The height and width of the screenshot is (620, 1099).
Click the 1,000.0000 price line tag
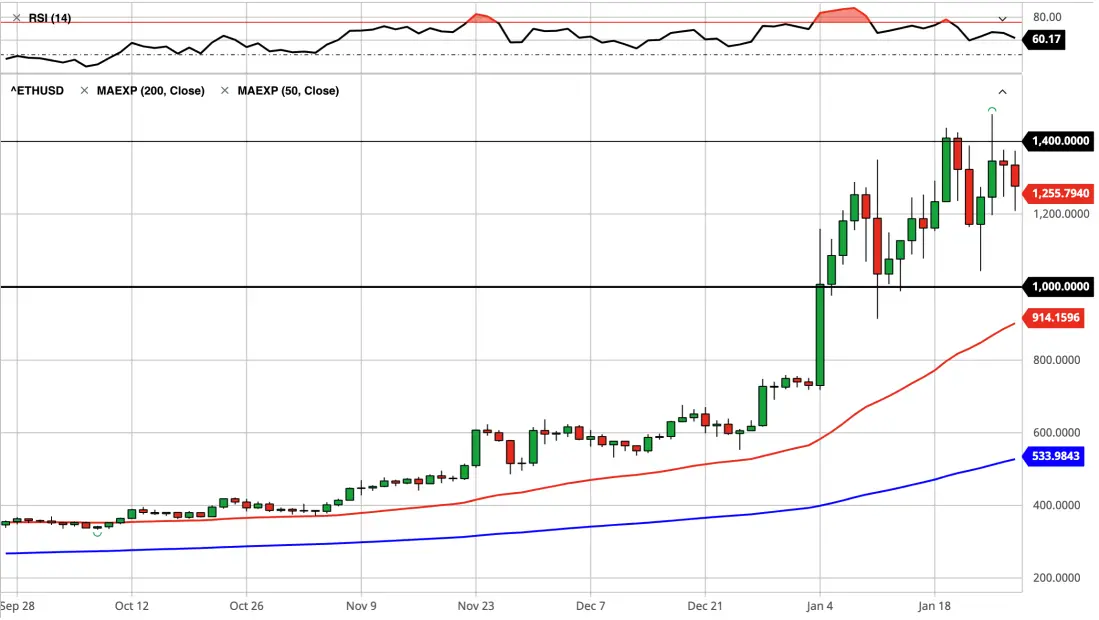pos(1060,287)
